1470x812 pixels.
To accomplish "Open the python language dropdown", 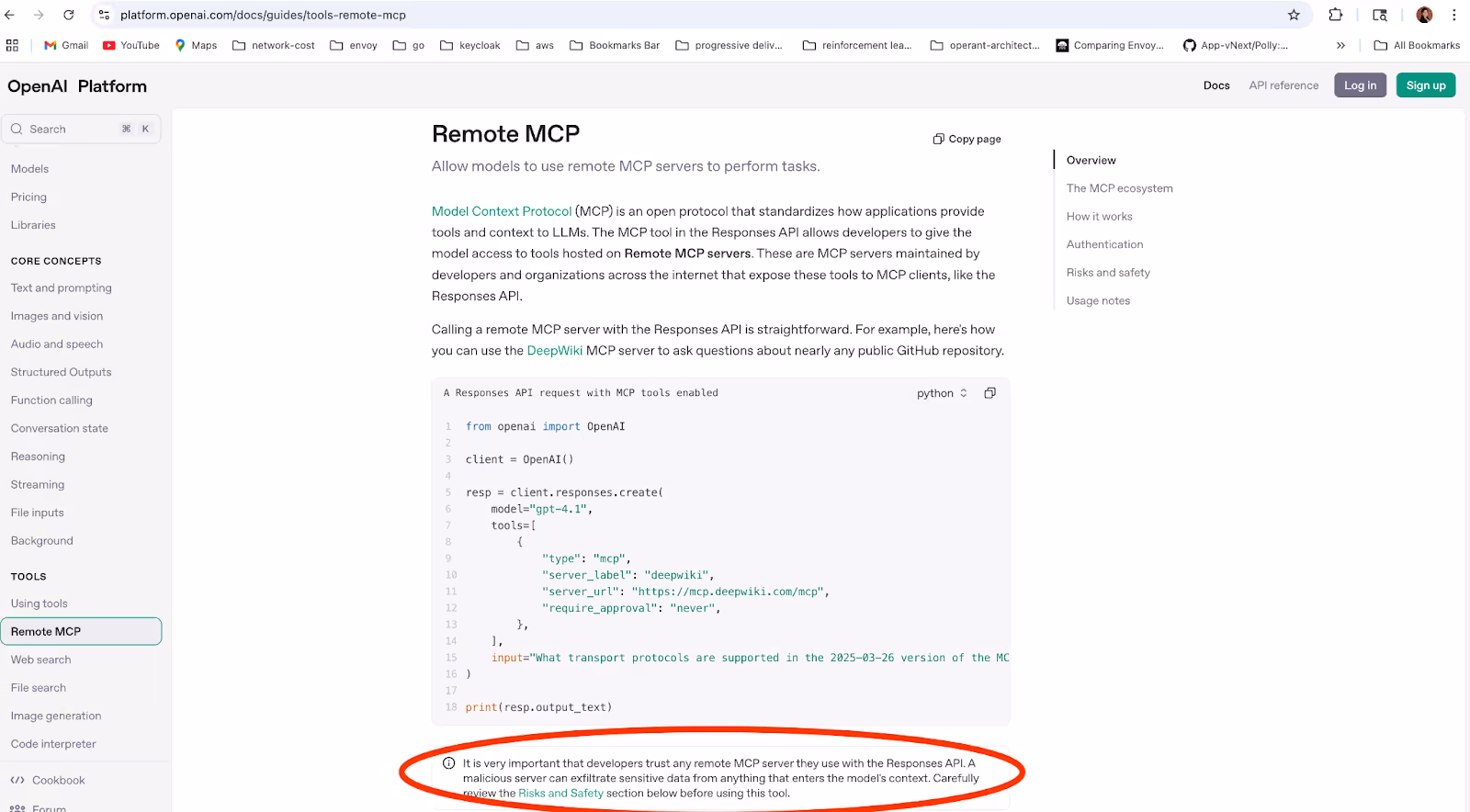I will pos(942,393).
